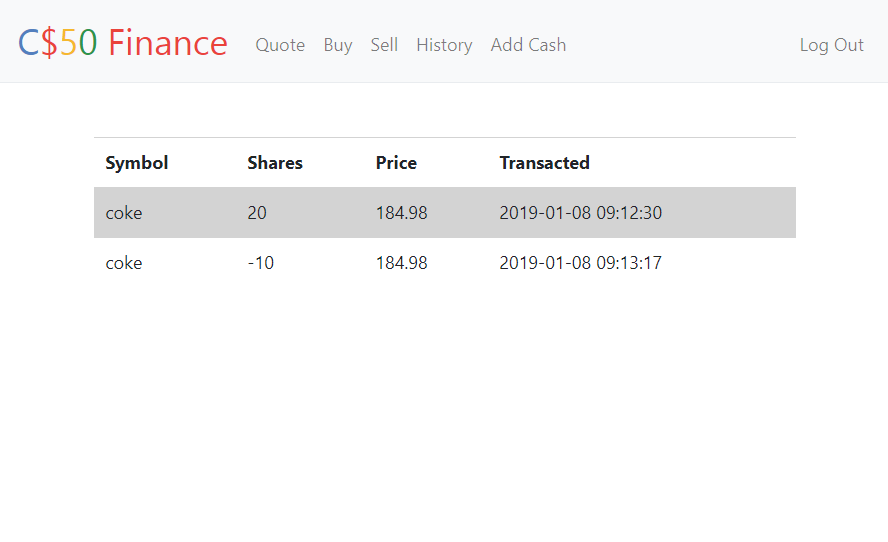The image size is (888, 542).
Task: Open the C$50 Finance home logo
Action: point(122,42)
